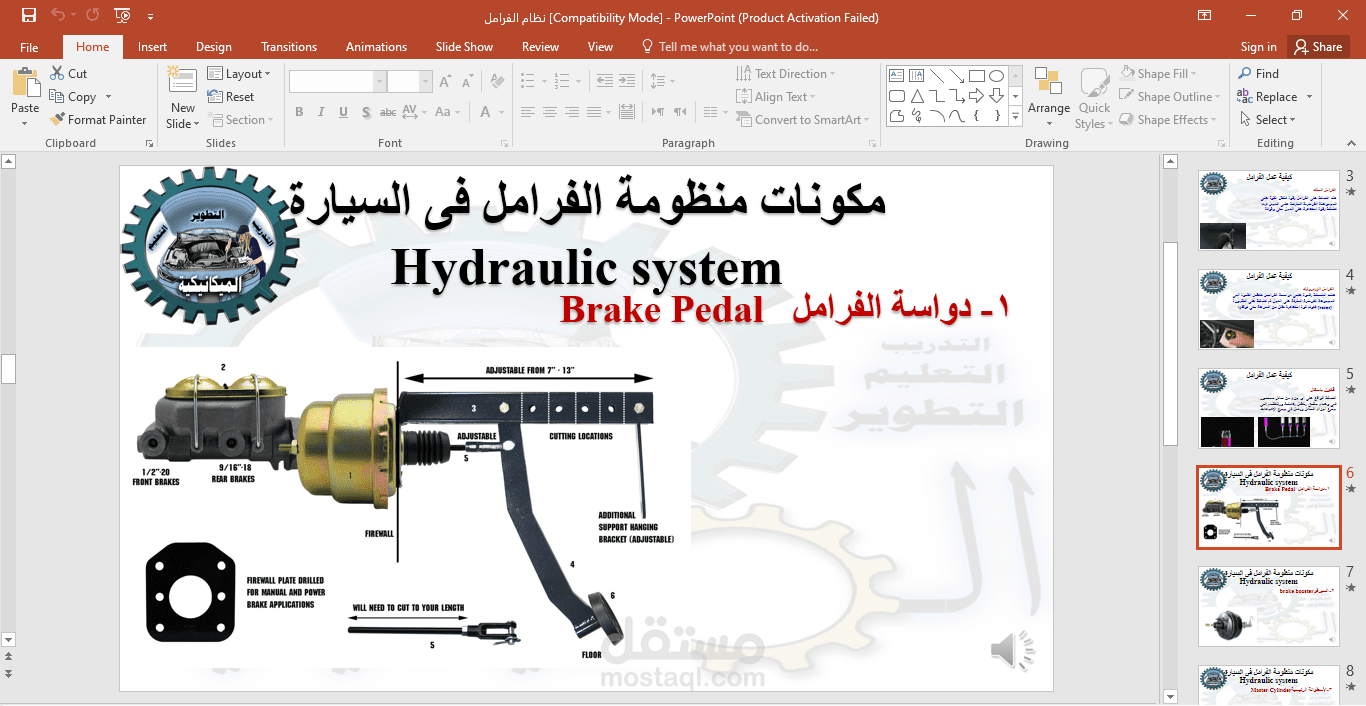Image resolution: width=1366 pixels, height=706 pixels.
Task: Switch to the Design tab
Action: coord(214,47)
